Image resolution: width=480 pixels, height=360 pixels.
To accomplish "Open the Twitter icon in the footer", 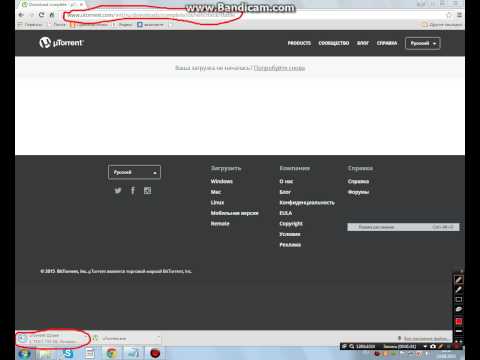I will coord(118,190).
